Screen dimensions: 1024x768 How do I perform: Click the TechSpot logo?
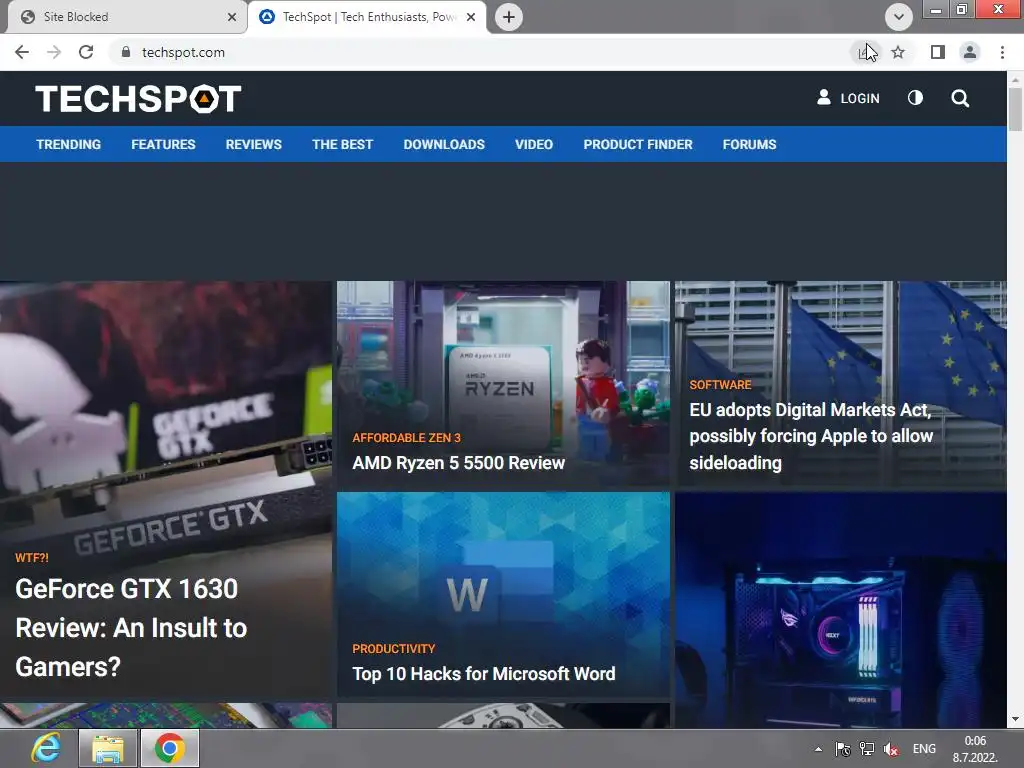138,99
